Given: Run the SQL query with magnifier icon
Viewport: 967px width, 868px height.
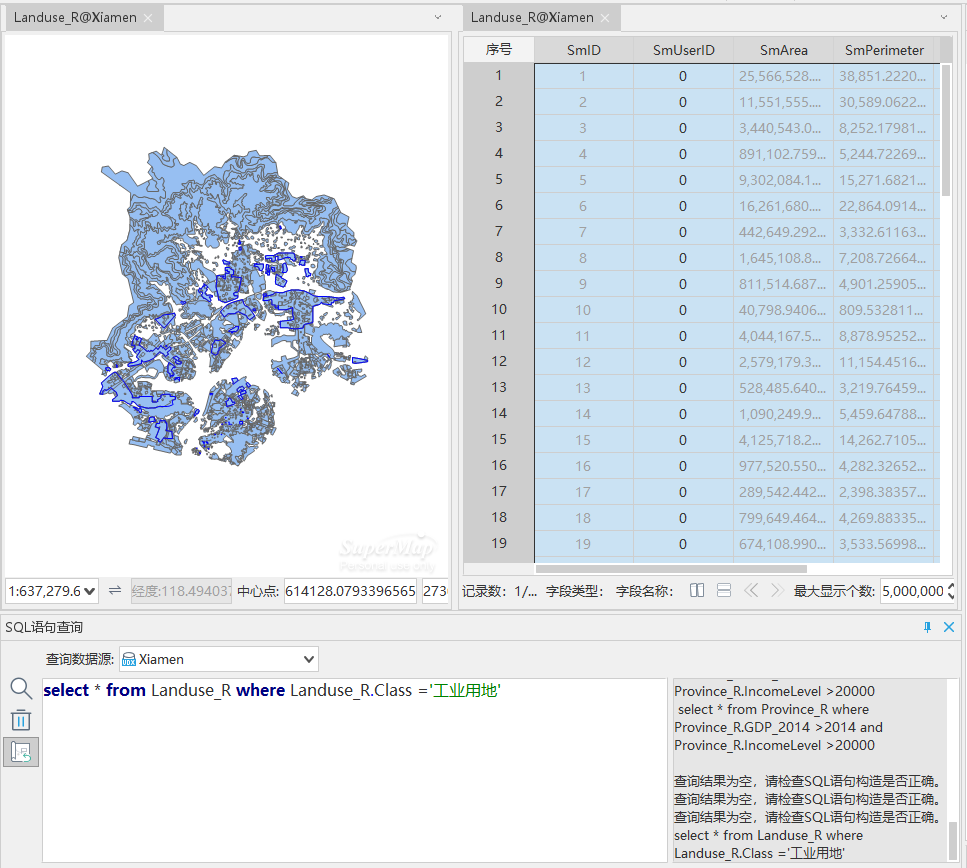Looking at the screenshot, I should tap(21, 688).
